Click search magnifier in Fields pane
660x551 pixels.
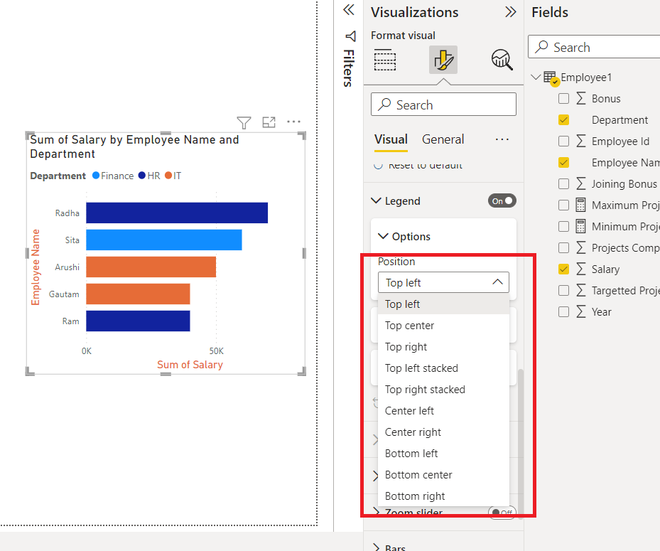pyautogui.click(x=542, y=47)
